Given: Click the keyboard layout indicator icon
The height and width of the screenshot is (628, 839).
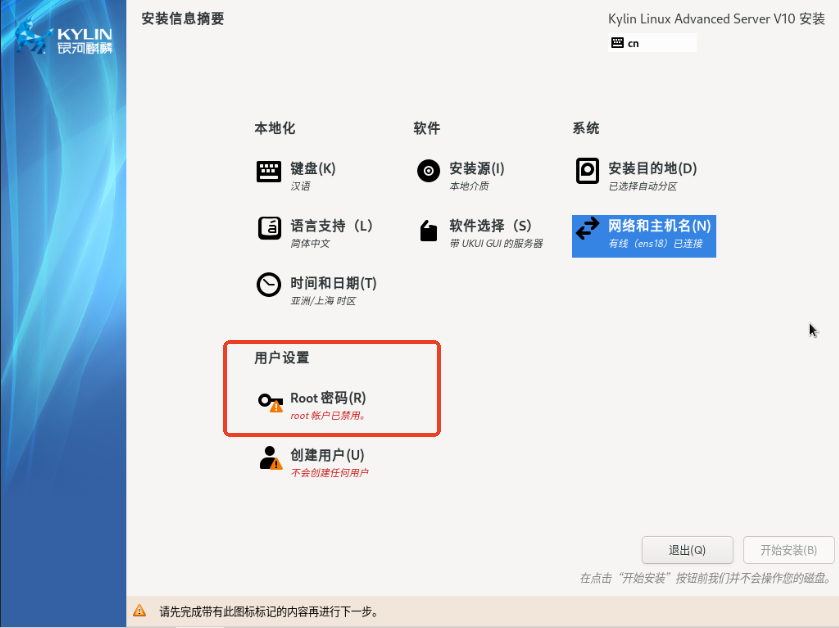Looking at the screenshot, I should pos(617,43).
